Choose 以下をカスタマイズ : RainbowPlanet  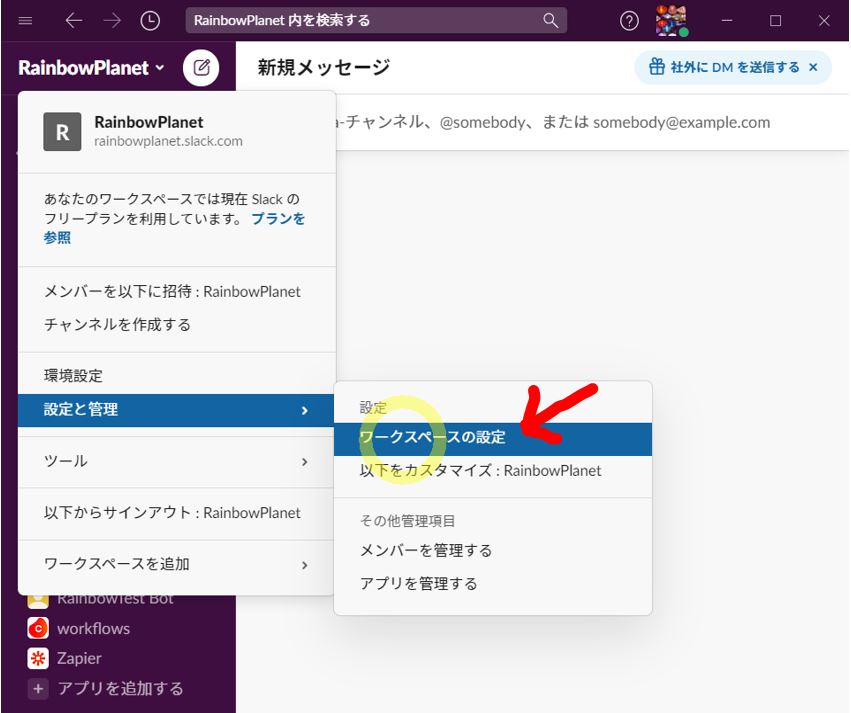tap(493, 470)
